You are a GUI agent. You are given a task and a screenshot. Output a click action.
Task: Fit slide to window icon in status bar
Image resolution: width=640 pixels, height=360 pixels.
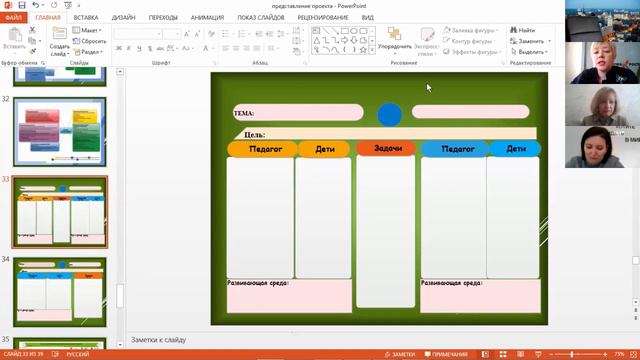tap(633, 354)
